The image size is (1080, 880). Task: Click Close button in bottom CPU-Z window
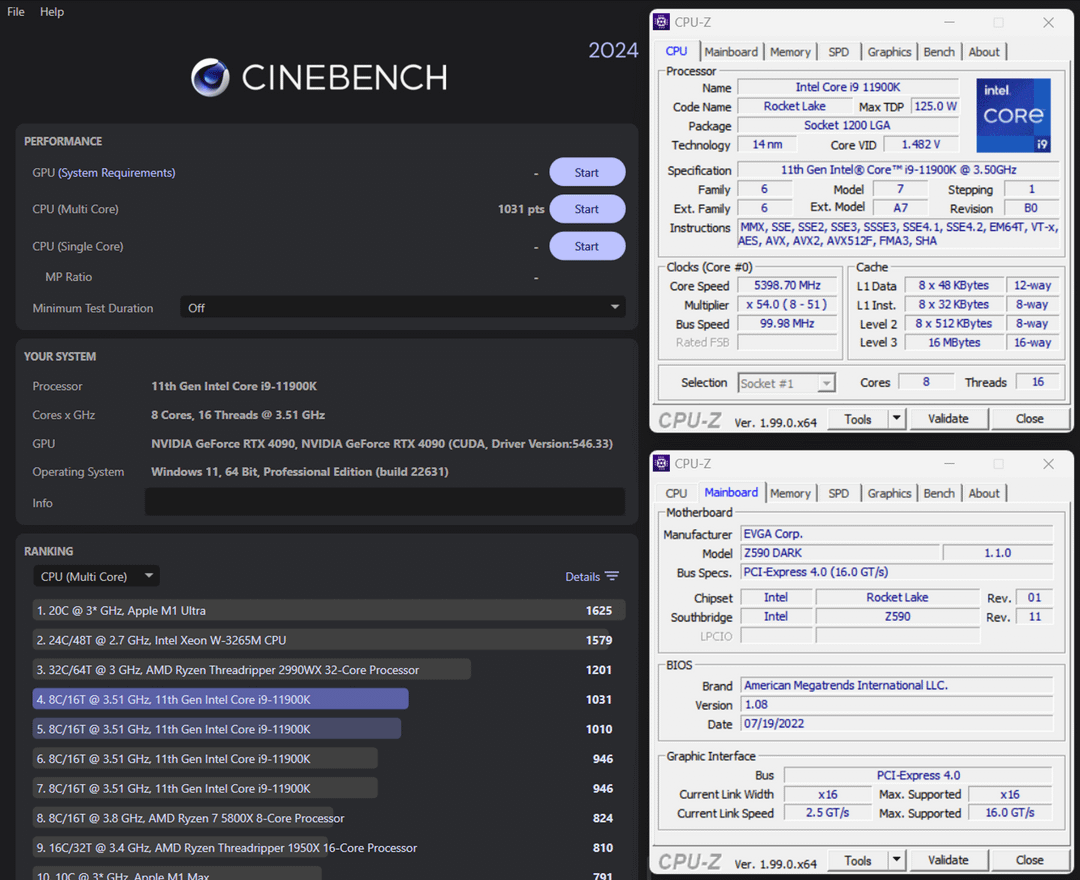click(1029, 861)
